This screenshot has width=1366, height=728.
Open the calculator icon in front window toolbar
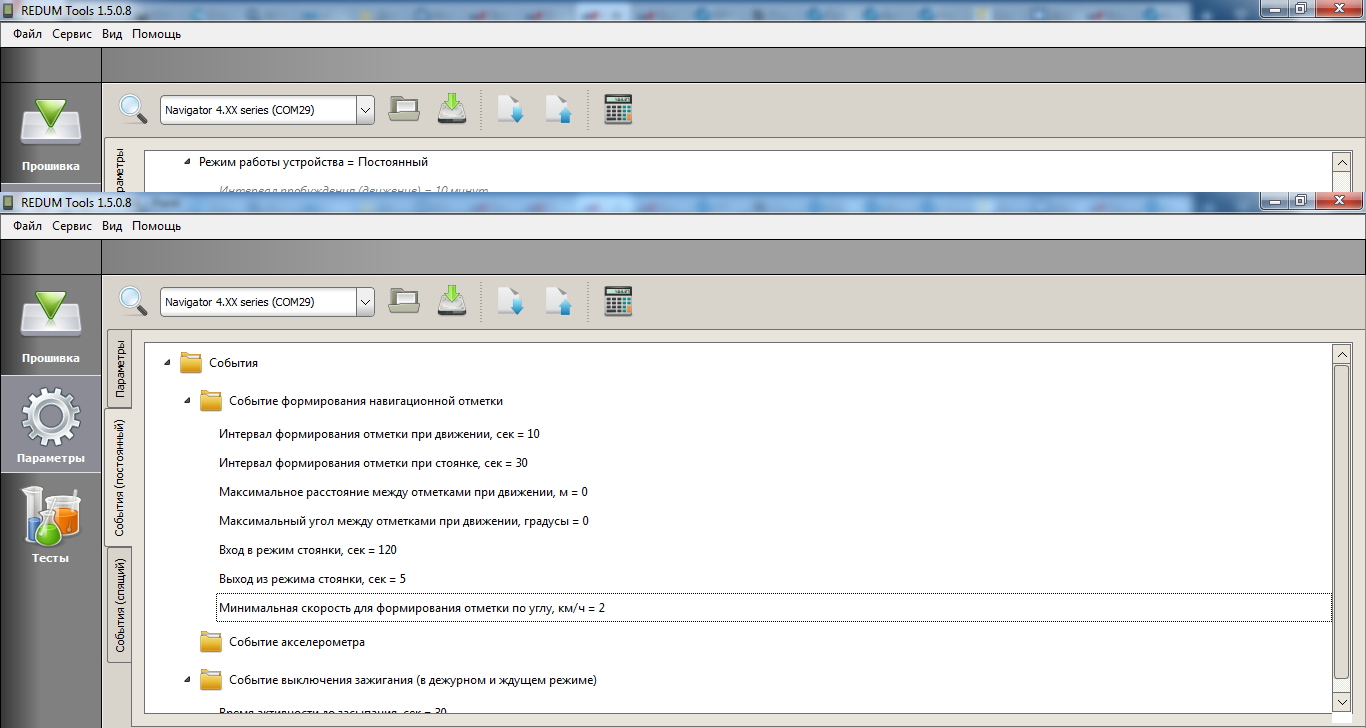coord(619,301)
